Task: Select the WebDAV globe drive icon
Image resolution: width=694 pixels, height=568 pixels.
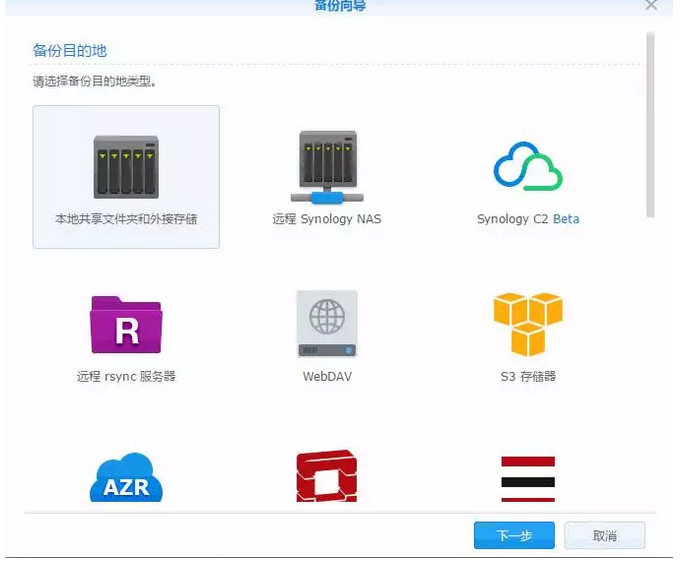Action: [327, 324]
